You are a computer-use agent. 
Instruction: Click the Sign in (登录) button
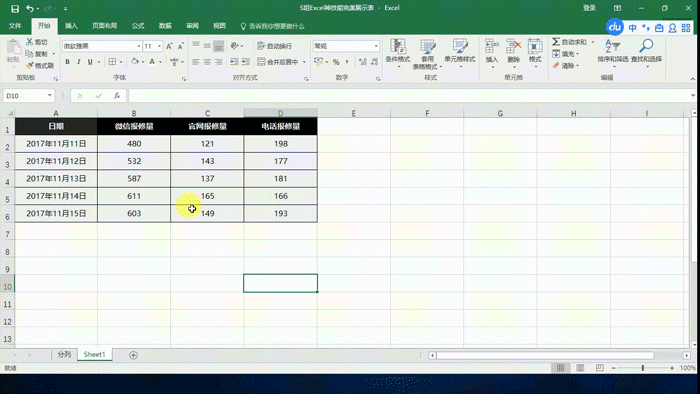tap(589, 8)
